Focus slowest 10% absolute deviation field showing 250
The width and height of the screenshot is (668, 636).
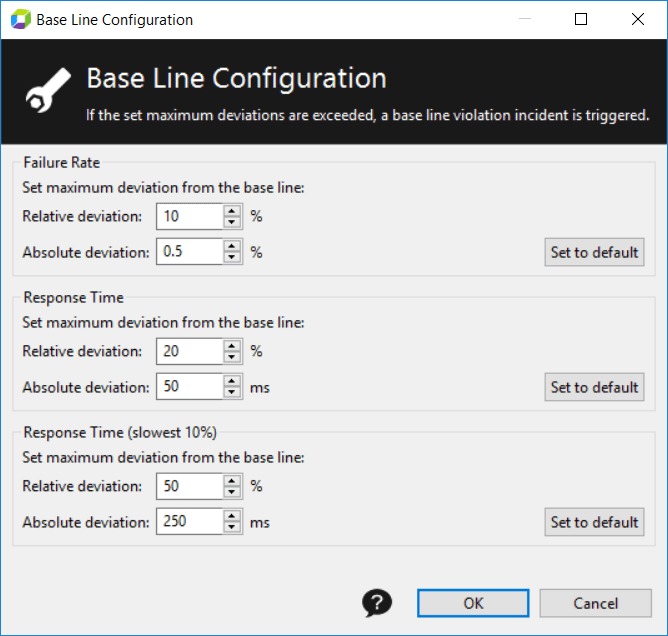190,521
